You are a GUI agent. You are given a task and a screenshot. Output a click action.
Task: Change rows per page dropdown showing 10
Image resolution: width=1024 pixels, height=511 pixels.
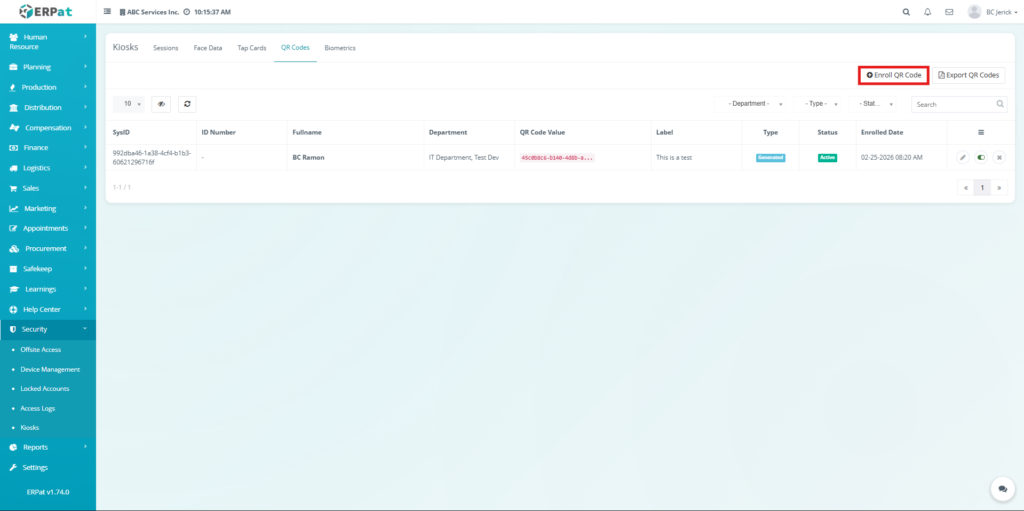click(130, 103)
